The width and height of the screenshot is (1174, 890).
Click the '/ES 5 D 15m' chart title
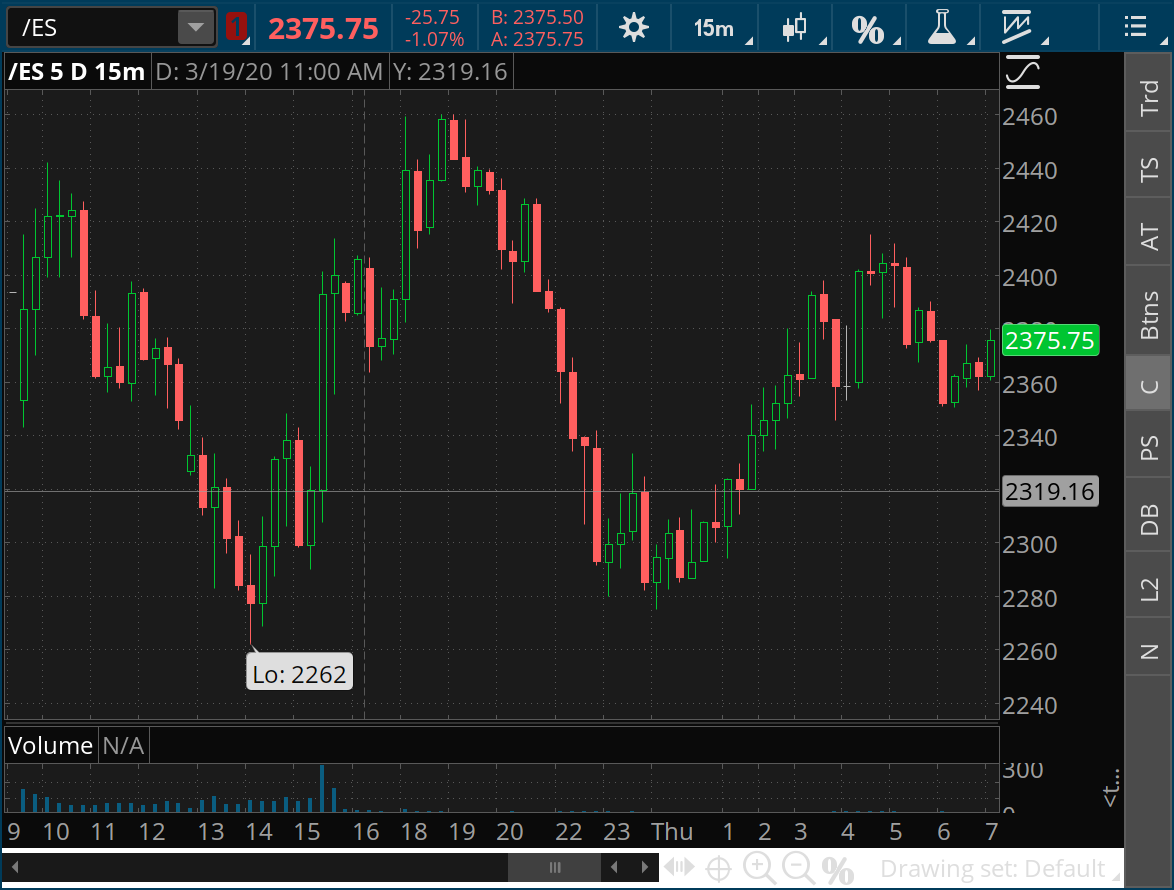(x=76, y=72)
